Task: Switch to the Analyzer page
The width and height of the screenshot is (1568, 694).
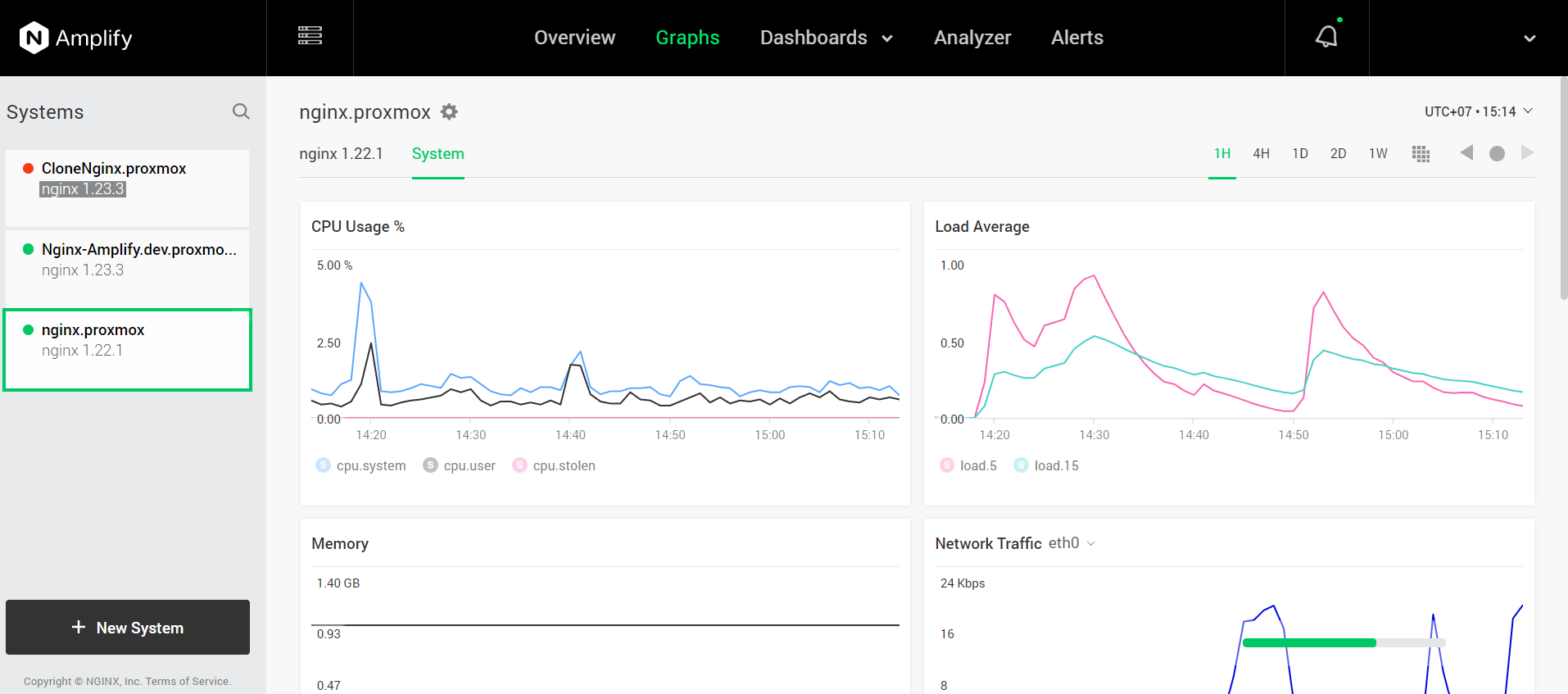Action: click(972, 38)
